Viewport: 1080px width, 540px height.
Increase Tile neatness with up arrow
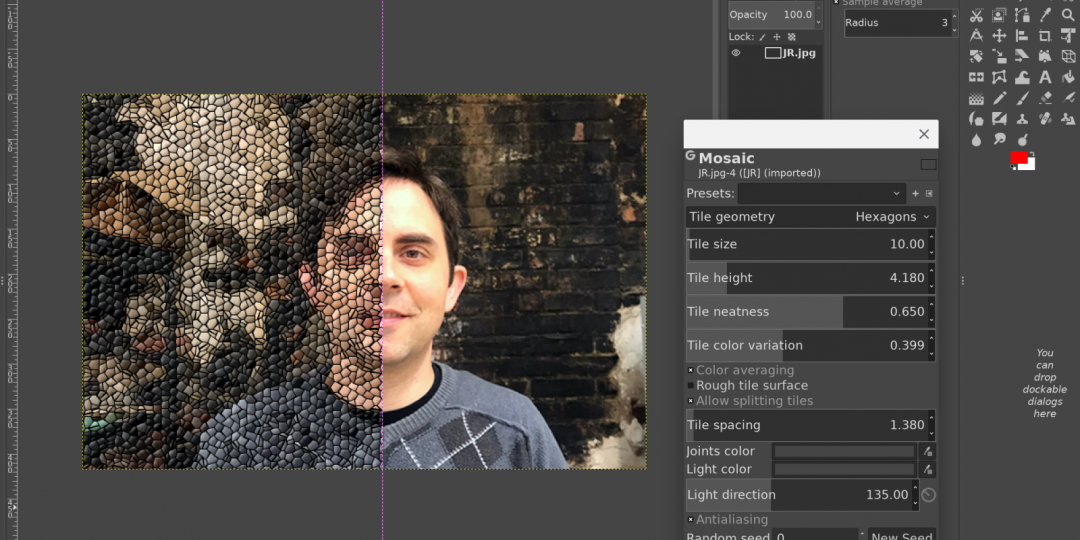[x=931, y=304]
